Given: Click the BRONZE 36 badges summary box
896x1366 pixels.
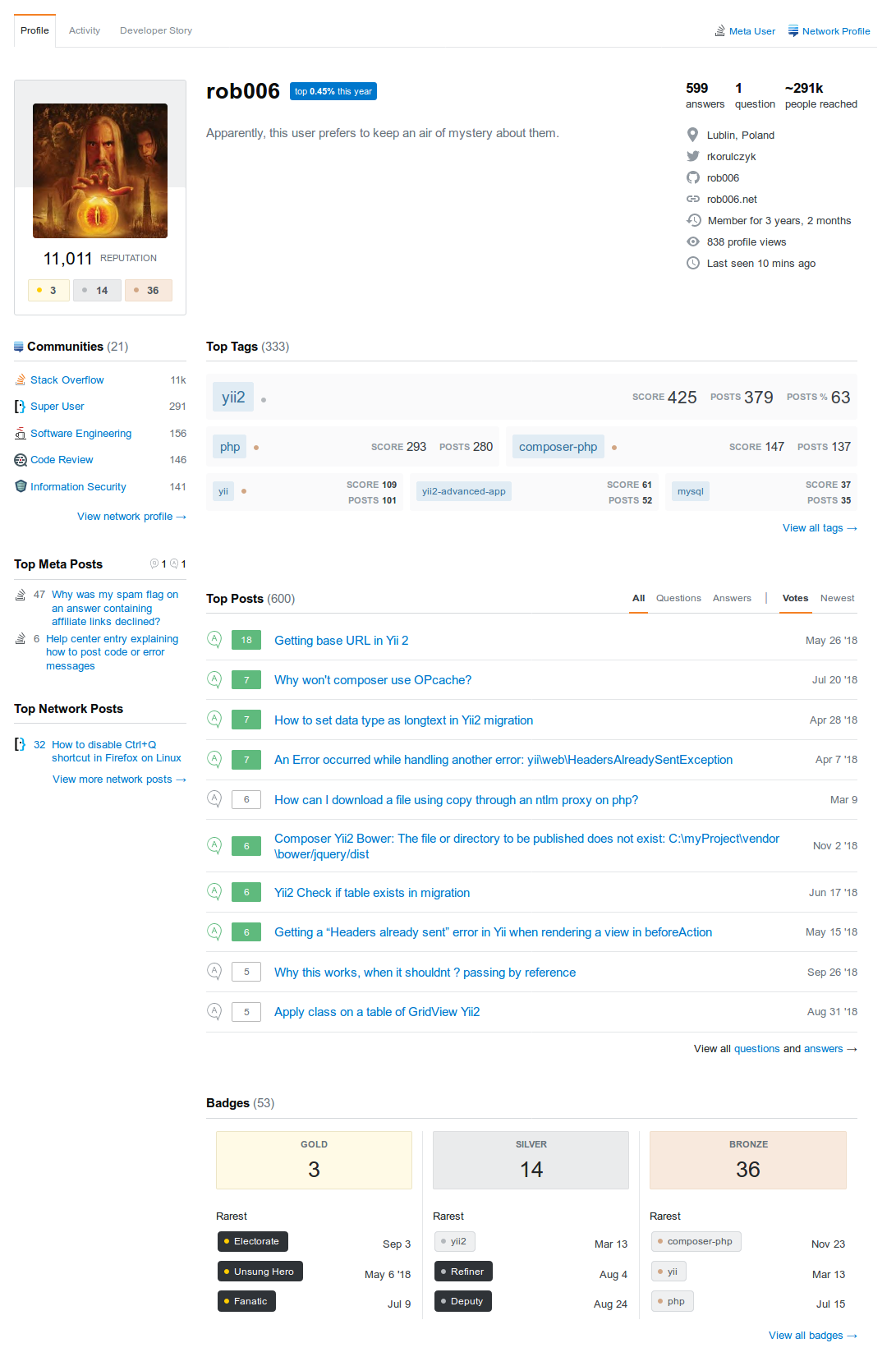Looking at the screenshot, I should coord(747,1160).
